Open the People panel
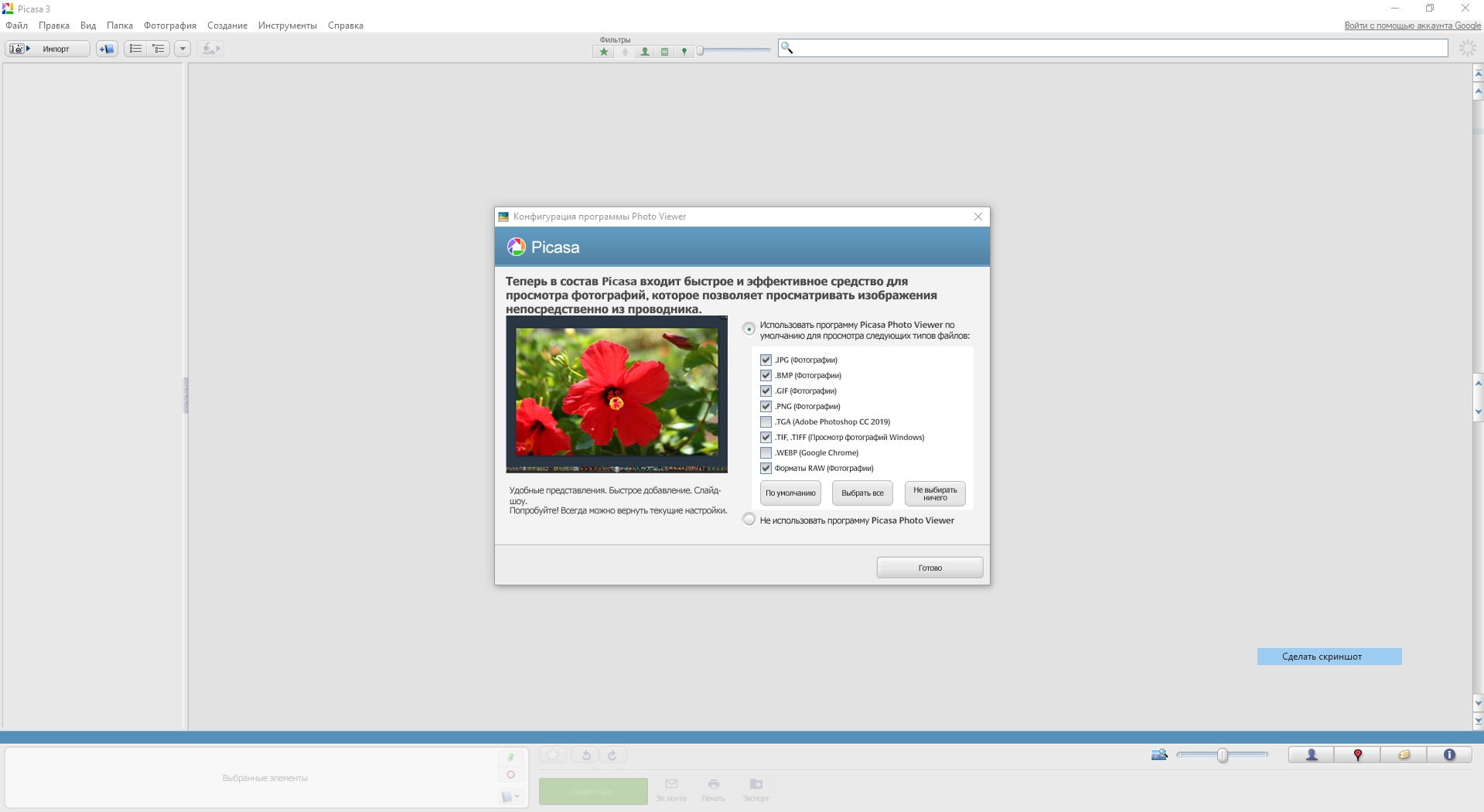This screenshot has width=1484, height=812. [1312, 755]
